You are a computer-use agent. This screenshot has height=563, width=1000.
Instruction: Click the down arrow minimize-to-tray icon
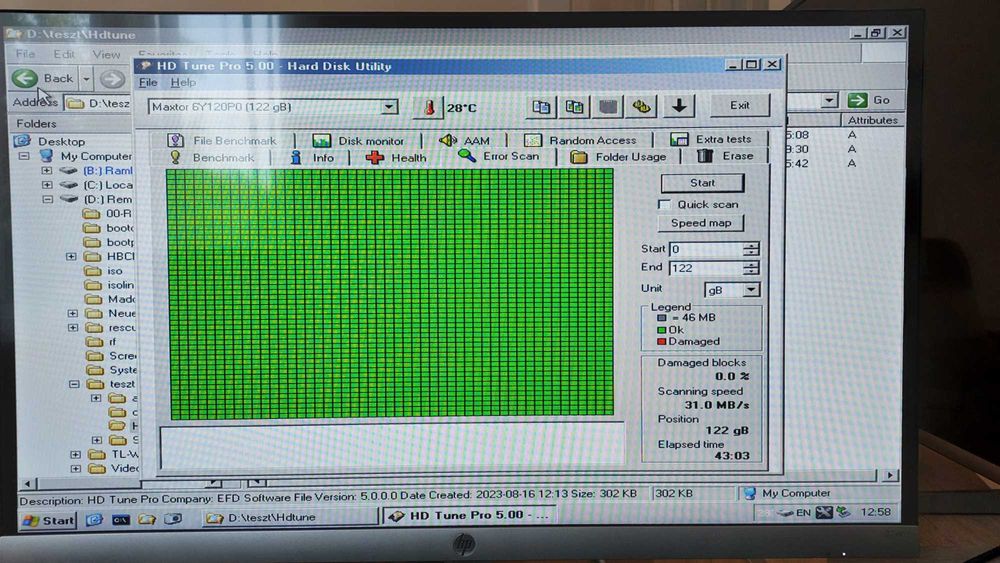tap(679, 106)
